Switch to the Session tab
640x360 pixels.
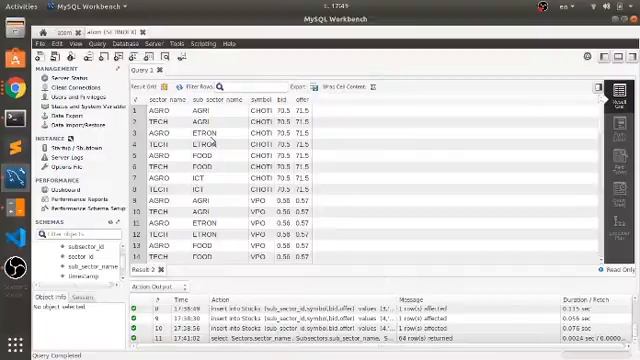[83, 297]
